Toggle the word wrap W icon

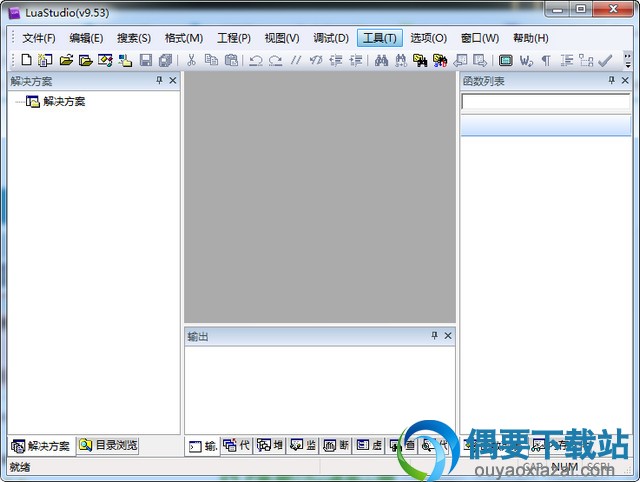point(526,60)
